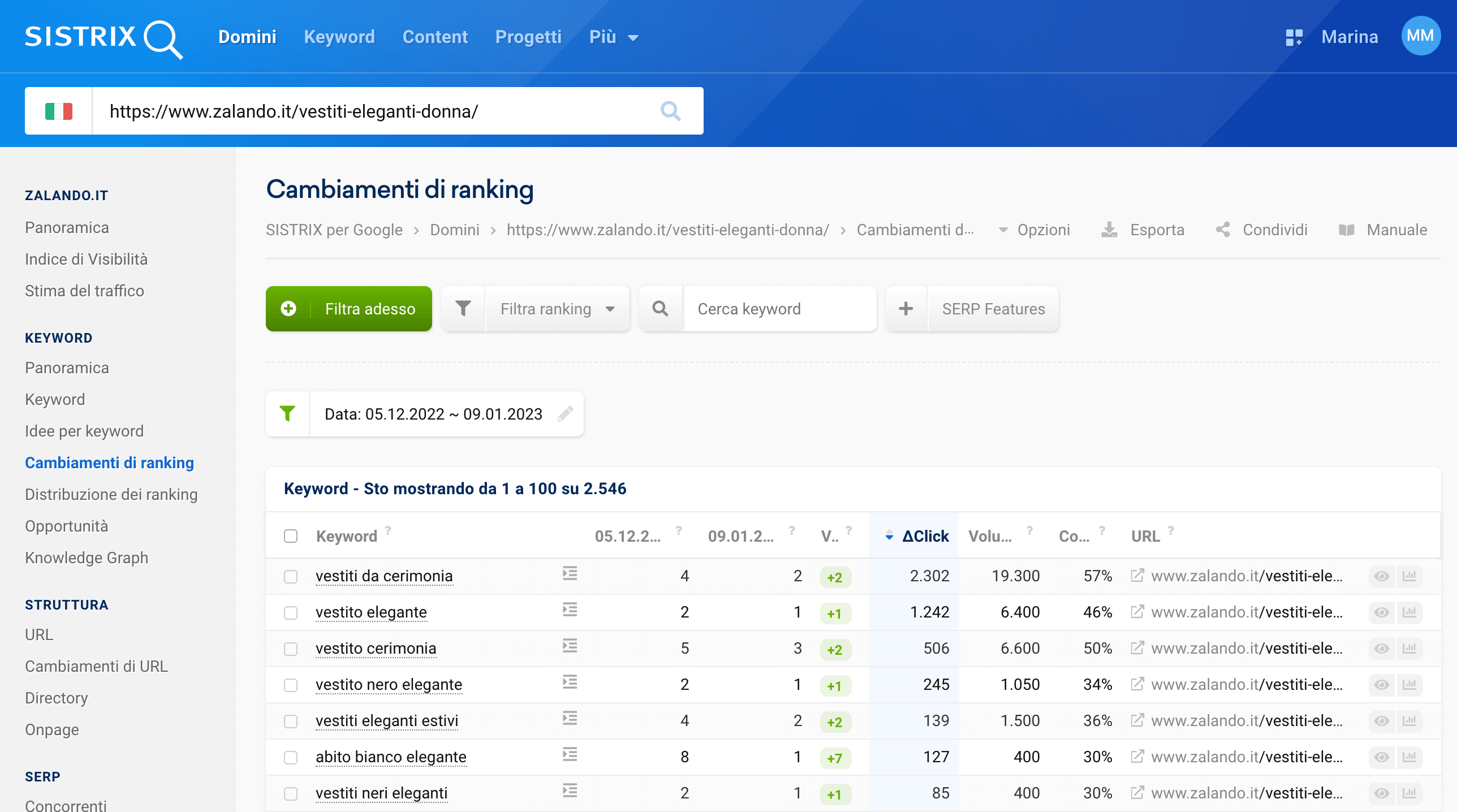Sort by the 09.01.2... date column
Screen dimensions: 1457x812
pos(740,536)
